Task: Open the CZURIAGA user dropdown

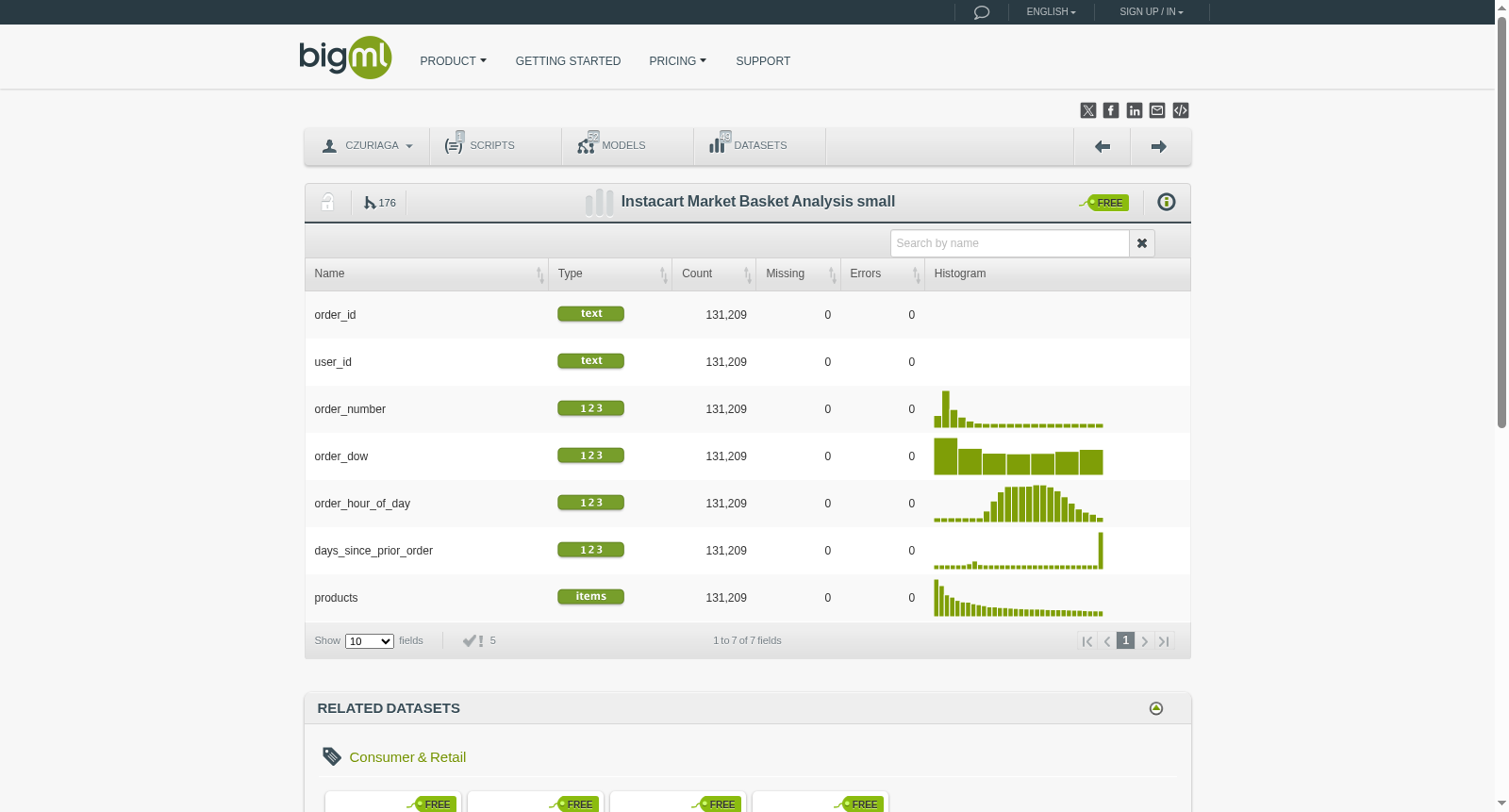Action: 367,146
